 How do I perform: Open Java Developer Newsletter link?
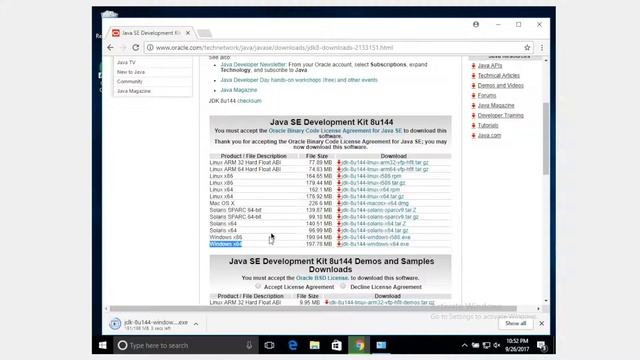pos(253,64)
